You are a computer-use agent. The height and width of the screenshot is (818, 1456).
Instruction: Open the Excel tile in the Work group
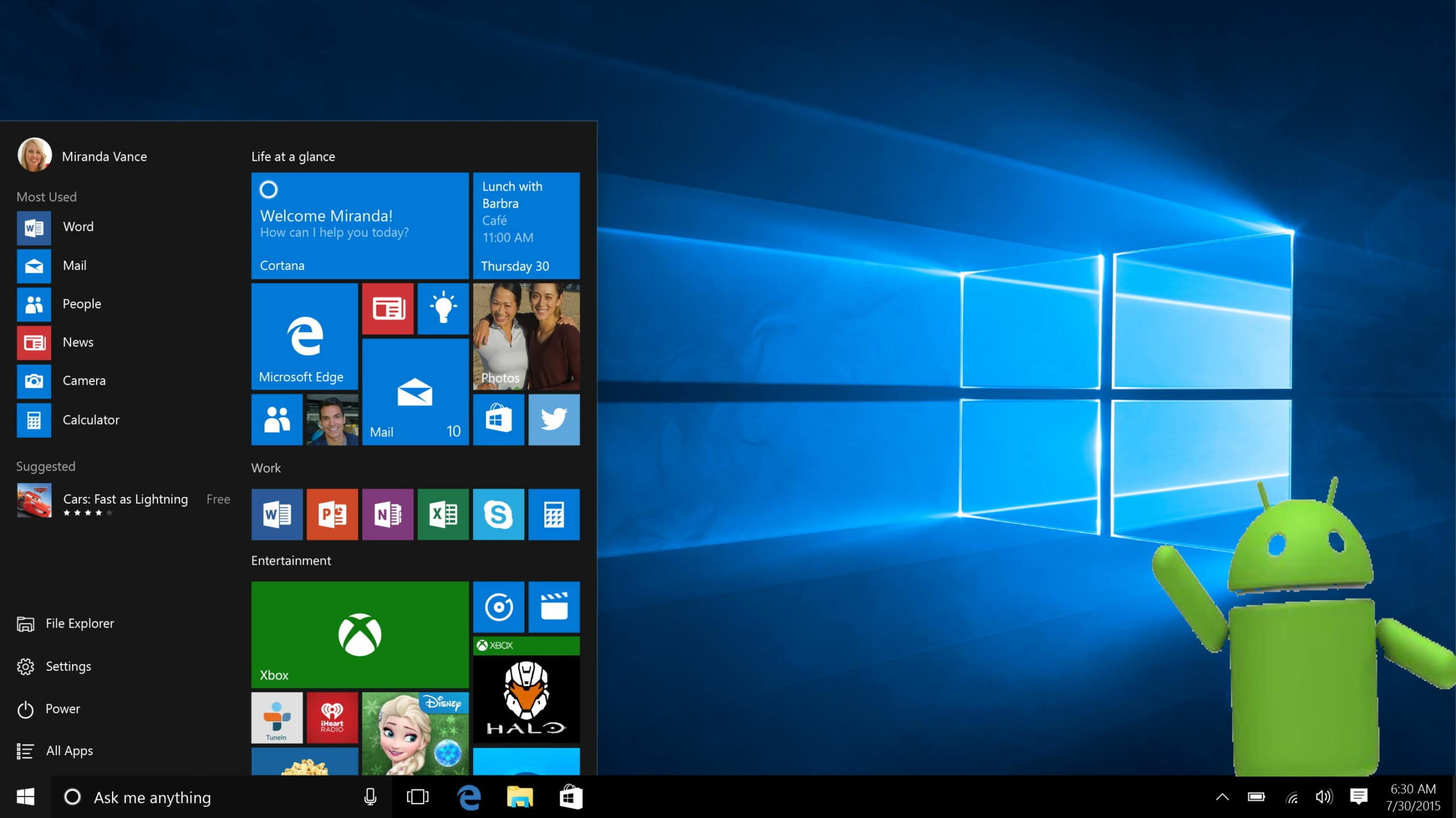click(x=443, y=514)
